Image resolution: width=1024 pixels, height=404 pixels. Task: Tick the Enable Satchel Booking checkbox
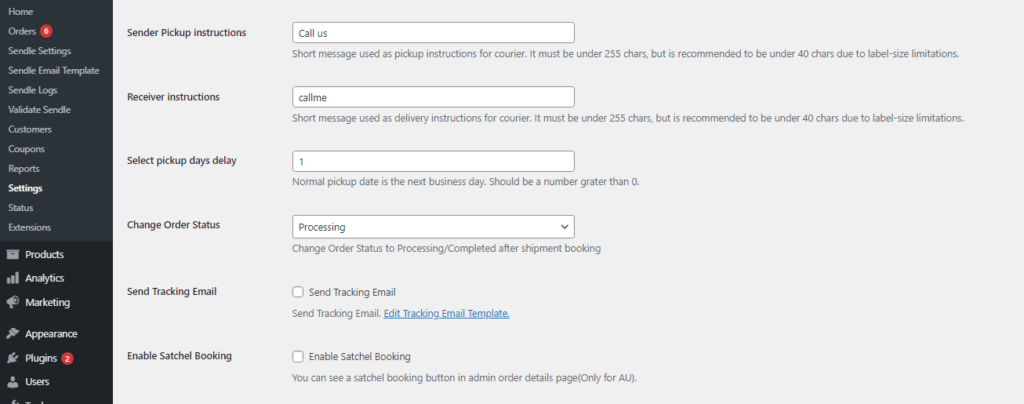coord(298,356)
